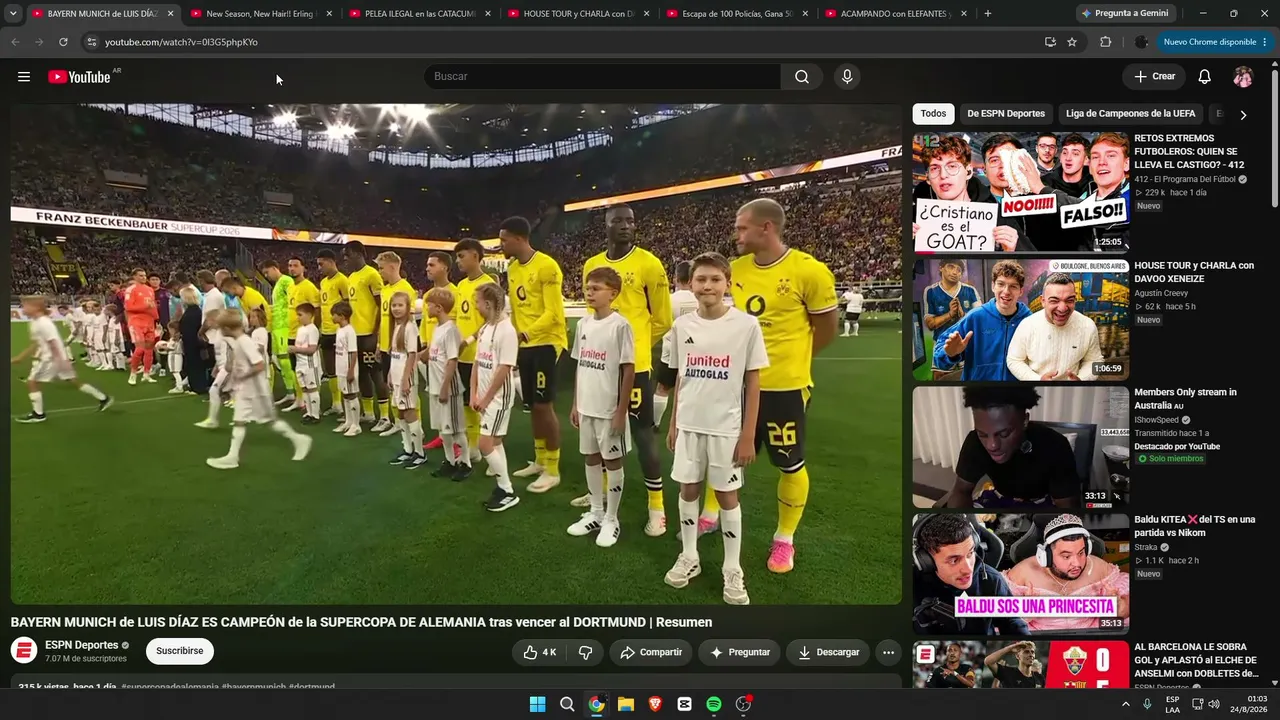Open Spotify from the taskbar

point(714,704)
